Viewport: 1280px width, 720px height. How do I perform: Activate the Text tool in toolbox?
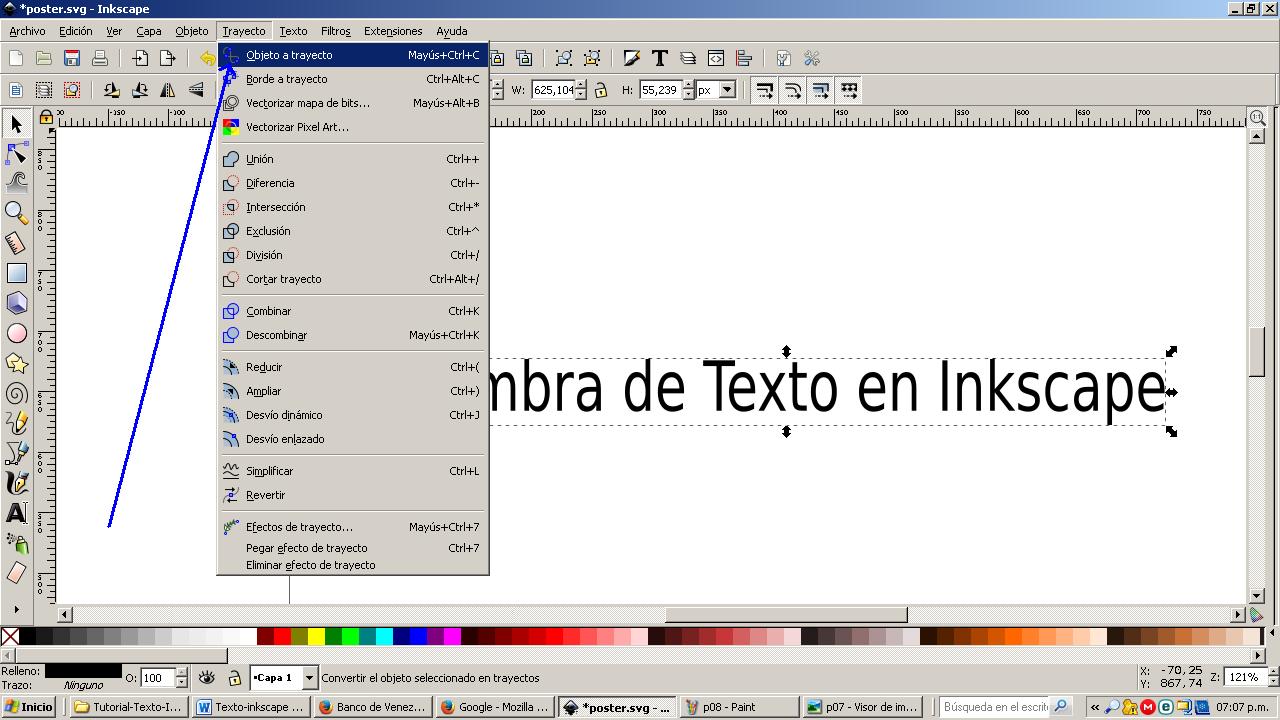(x=16, y=513)
